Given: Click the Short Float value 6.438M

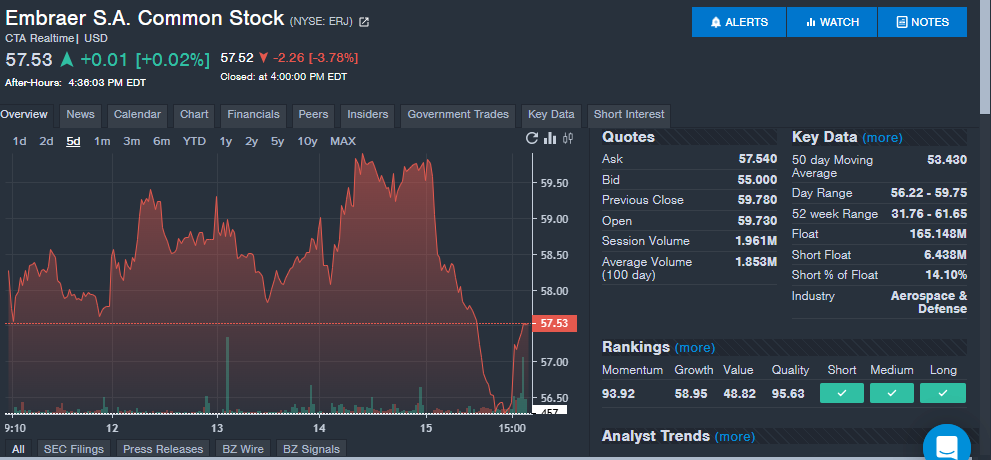Looking at the screenshot, I should (945, 255).
